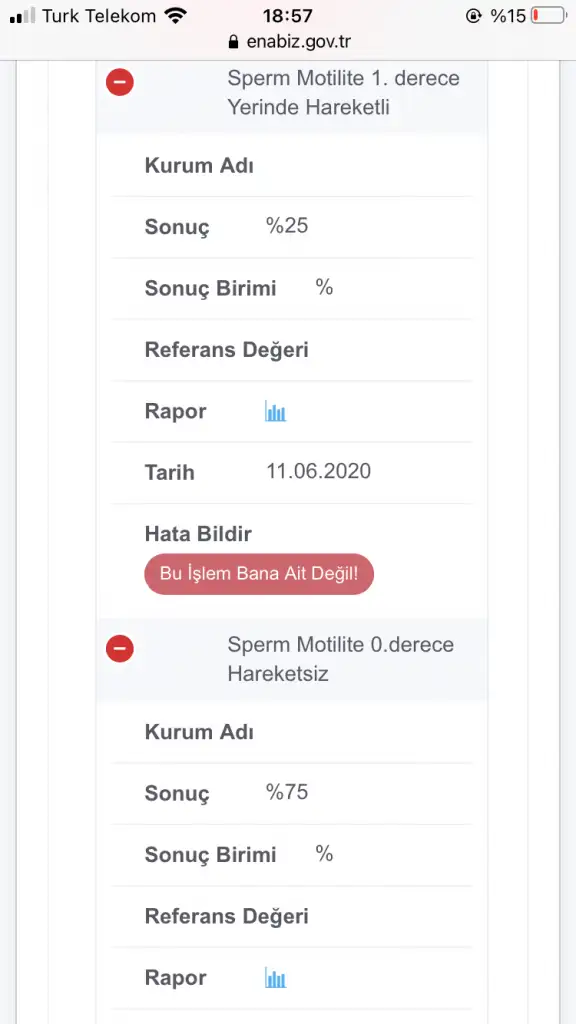Collapse Sperm Motilite 0.derece Hareketsiz row
The width and height of the screenshot is (576, 1024).
point(120,649)
